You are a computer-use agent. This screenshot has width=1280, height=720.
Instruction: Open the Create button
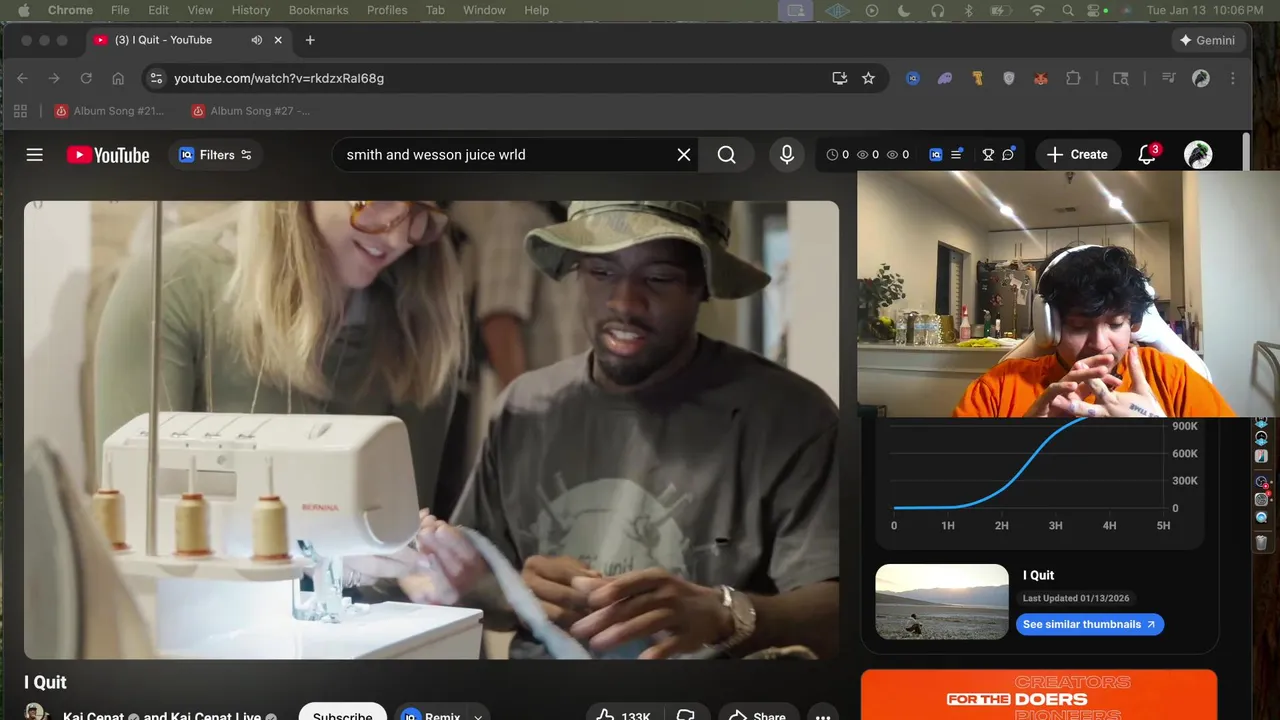(1077, 155)
